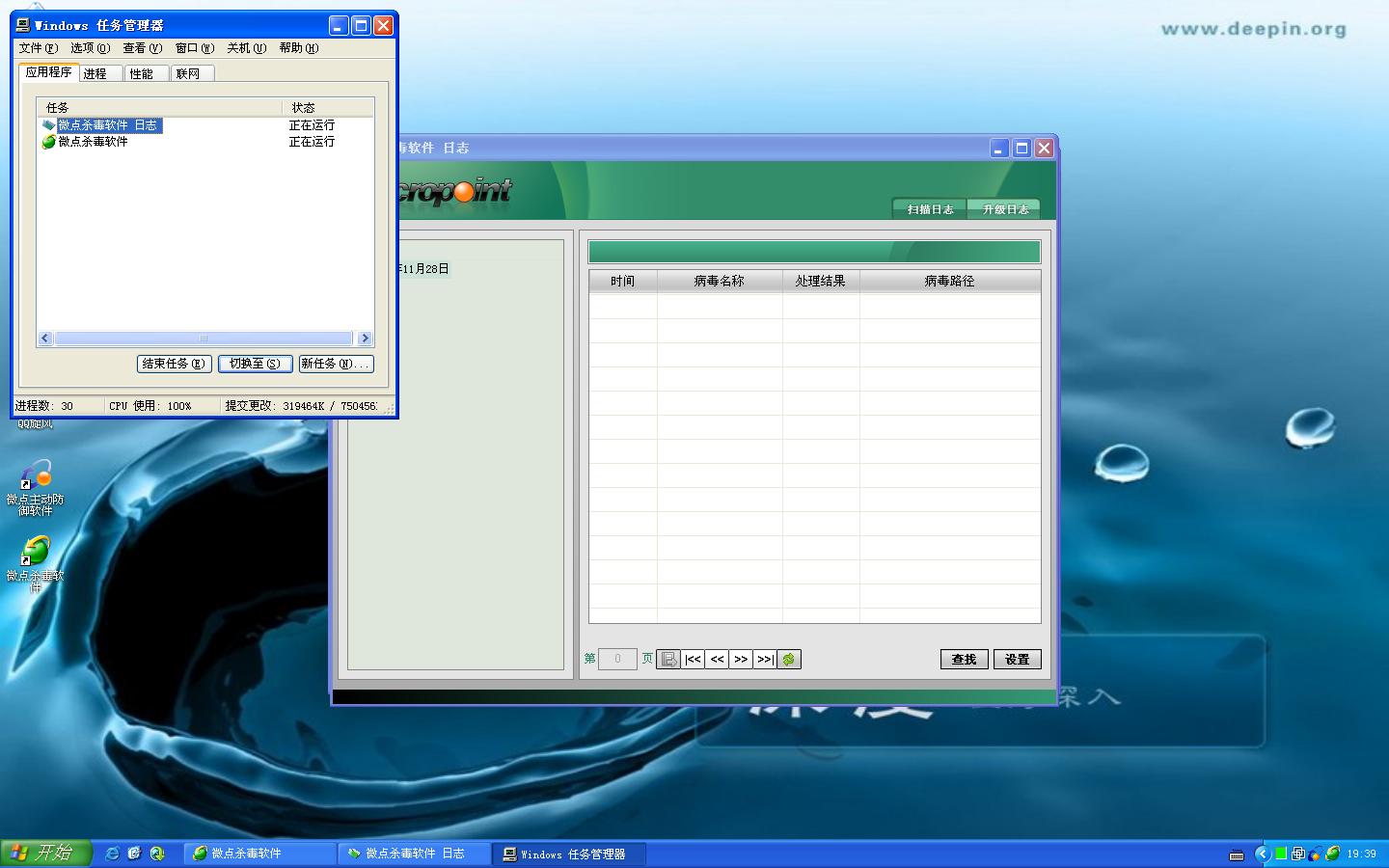Minimize the antivirus log window
1389x868 pixels.
click(999, 148)
